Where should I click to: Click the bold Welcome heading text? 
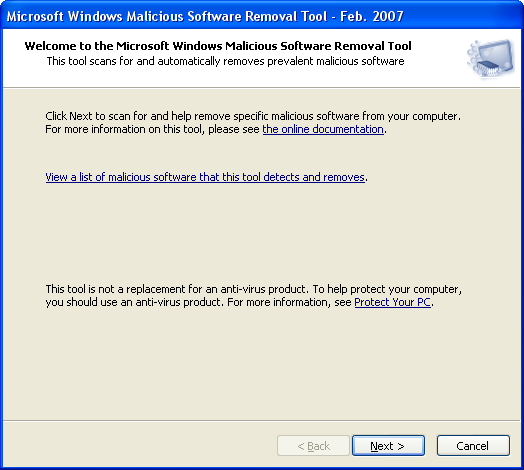point(218,46)
